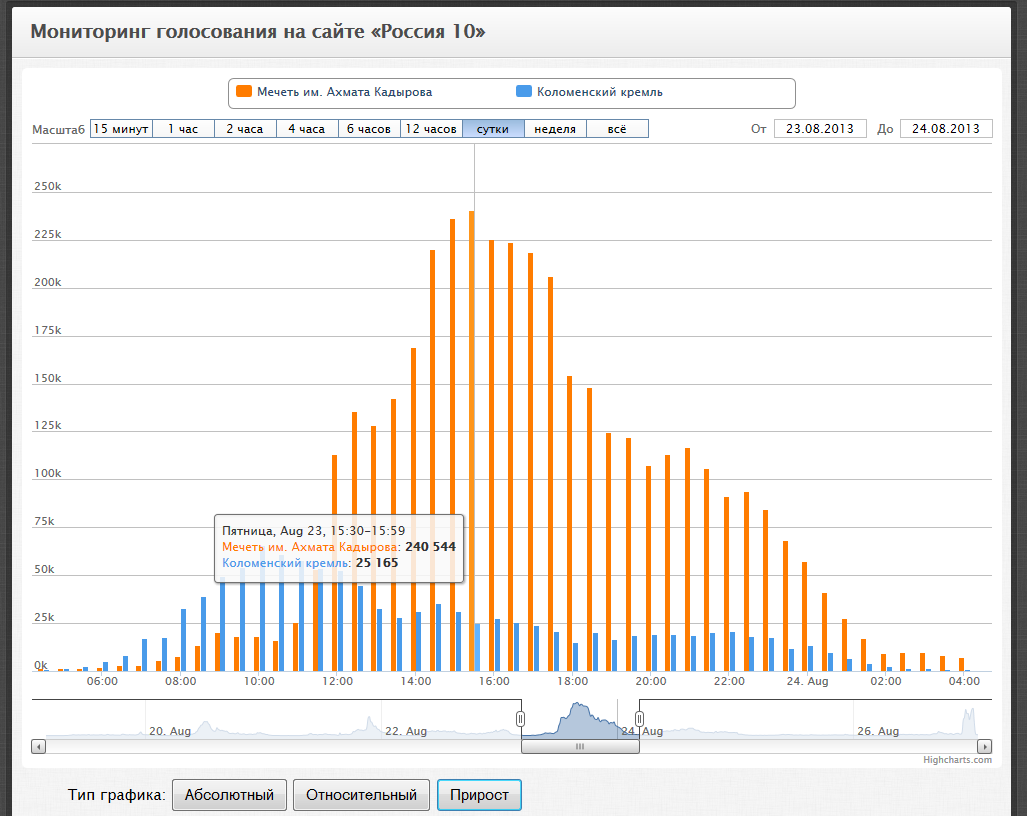
Task: Grab the left navigator range handle
Action: pos(520,719)
